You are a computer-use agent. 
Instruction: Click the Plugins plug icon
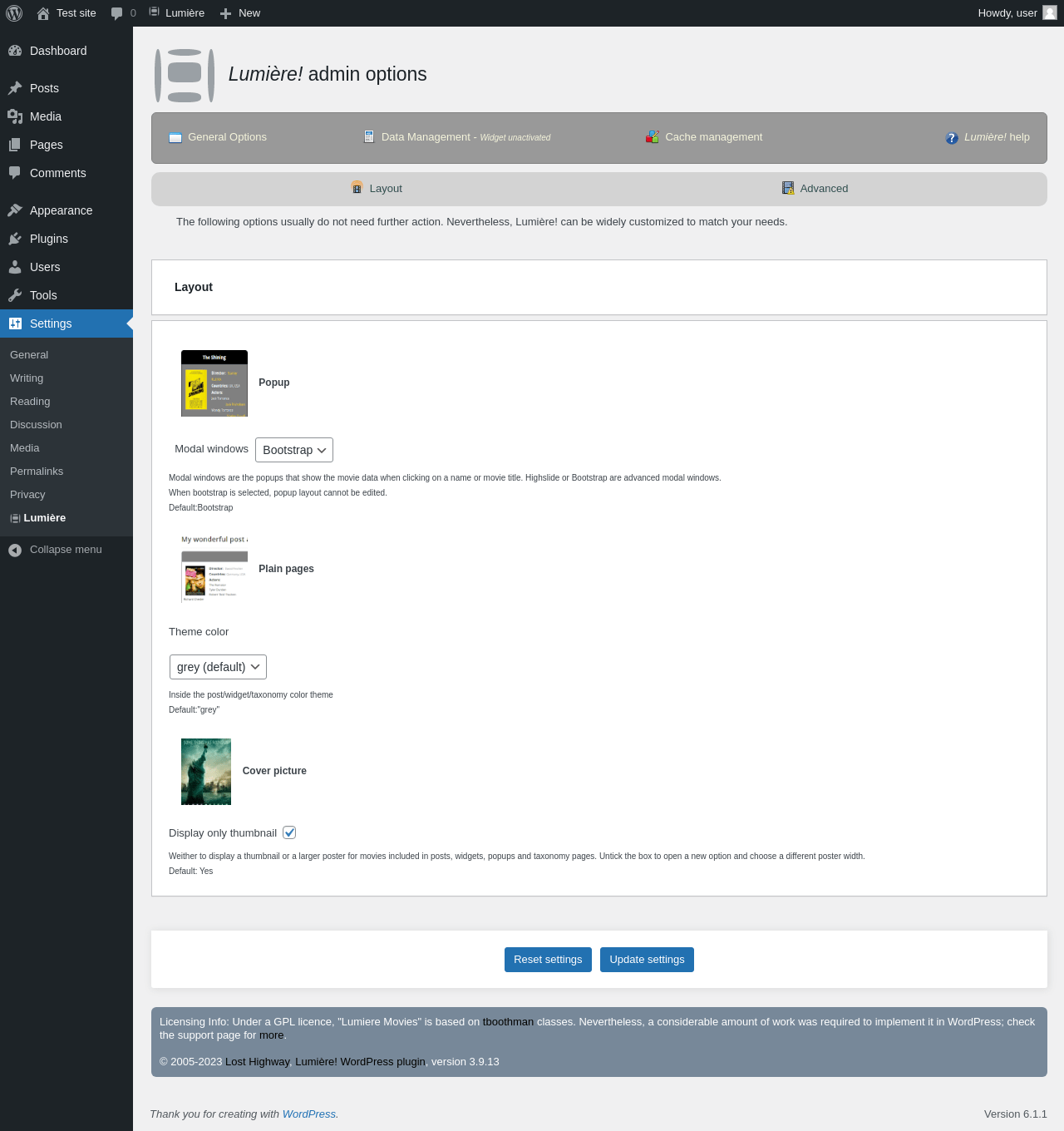pyautogui.click(x=15, y=239)
